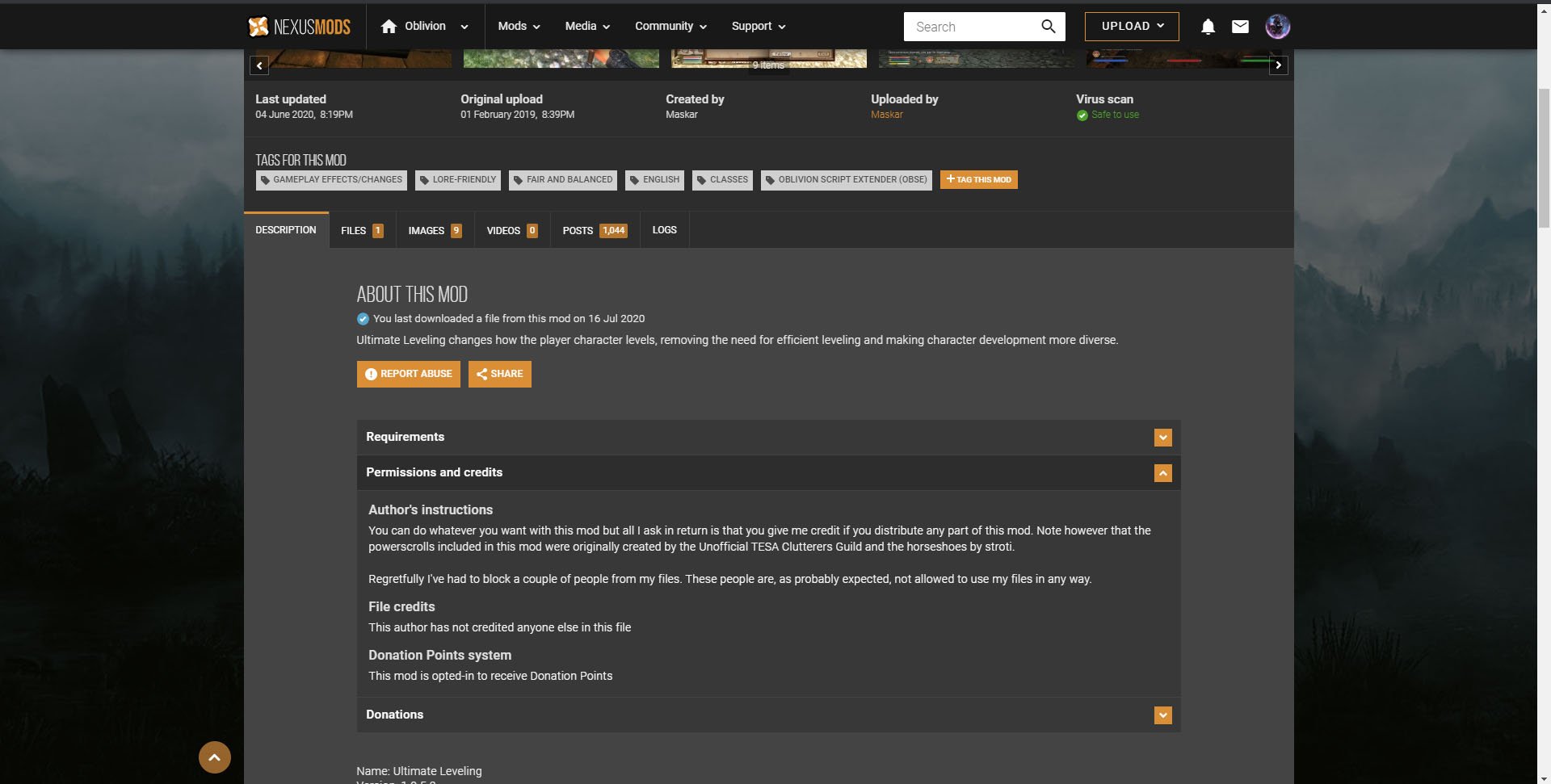This screenshot has height=784, width=1551.
Task: Switch to the Files tab
Action: tap(362, 230)
